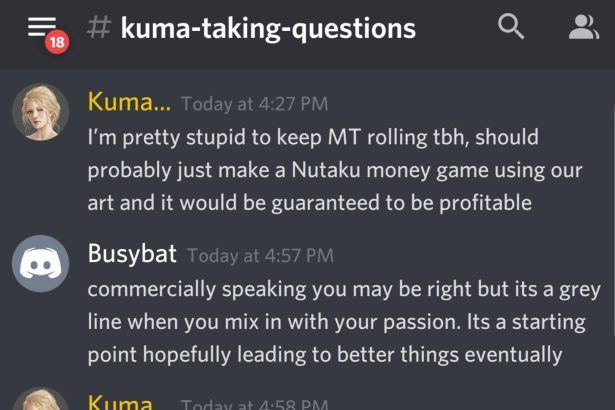This screenshot has height=410, width=615.
Task: Click the cut-off 4:58 PM timestamp
Action: tap(254, 404)
